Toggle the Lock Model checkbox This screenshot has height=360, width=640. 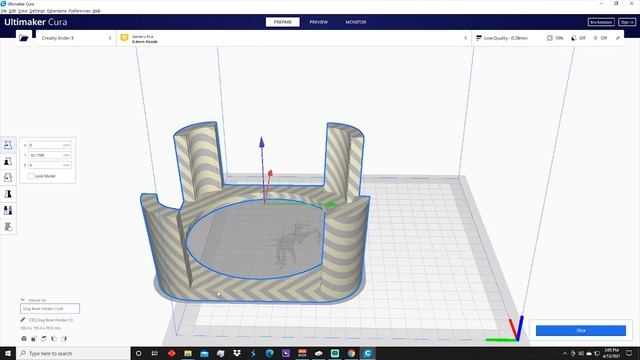[31, 176]
